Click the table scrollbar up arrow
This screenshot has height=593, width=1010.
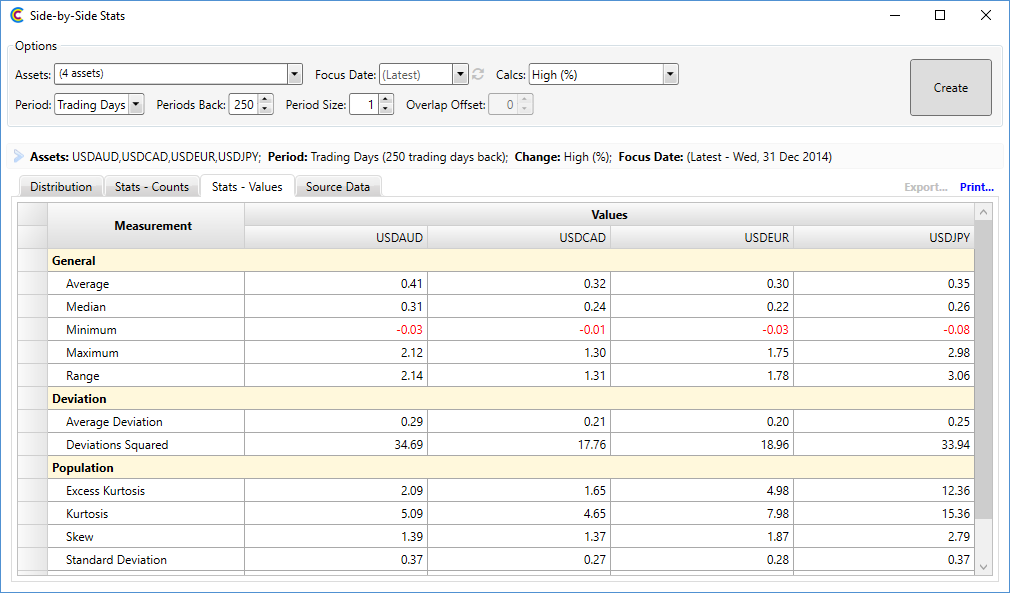point(983,212)
